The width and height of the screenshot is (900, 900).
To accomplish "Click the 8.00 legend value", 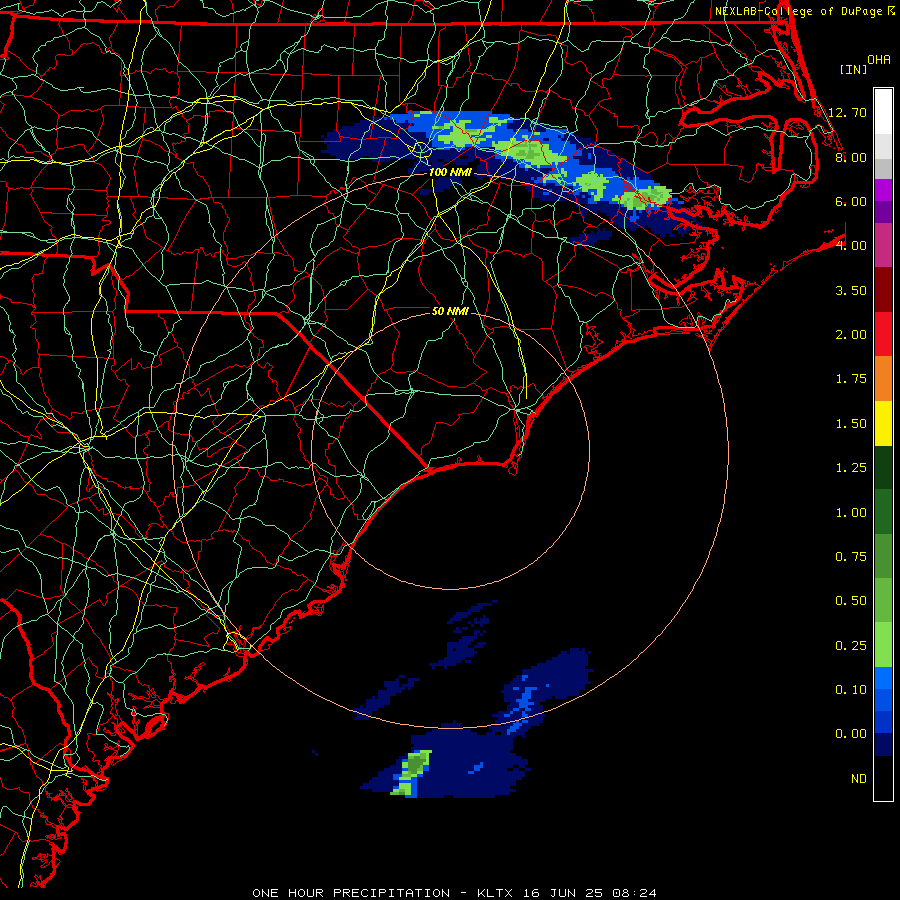I will 851,157.
